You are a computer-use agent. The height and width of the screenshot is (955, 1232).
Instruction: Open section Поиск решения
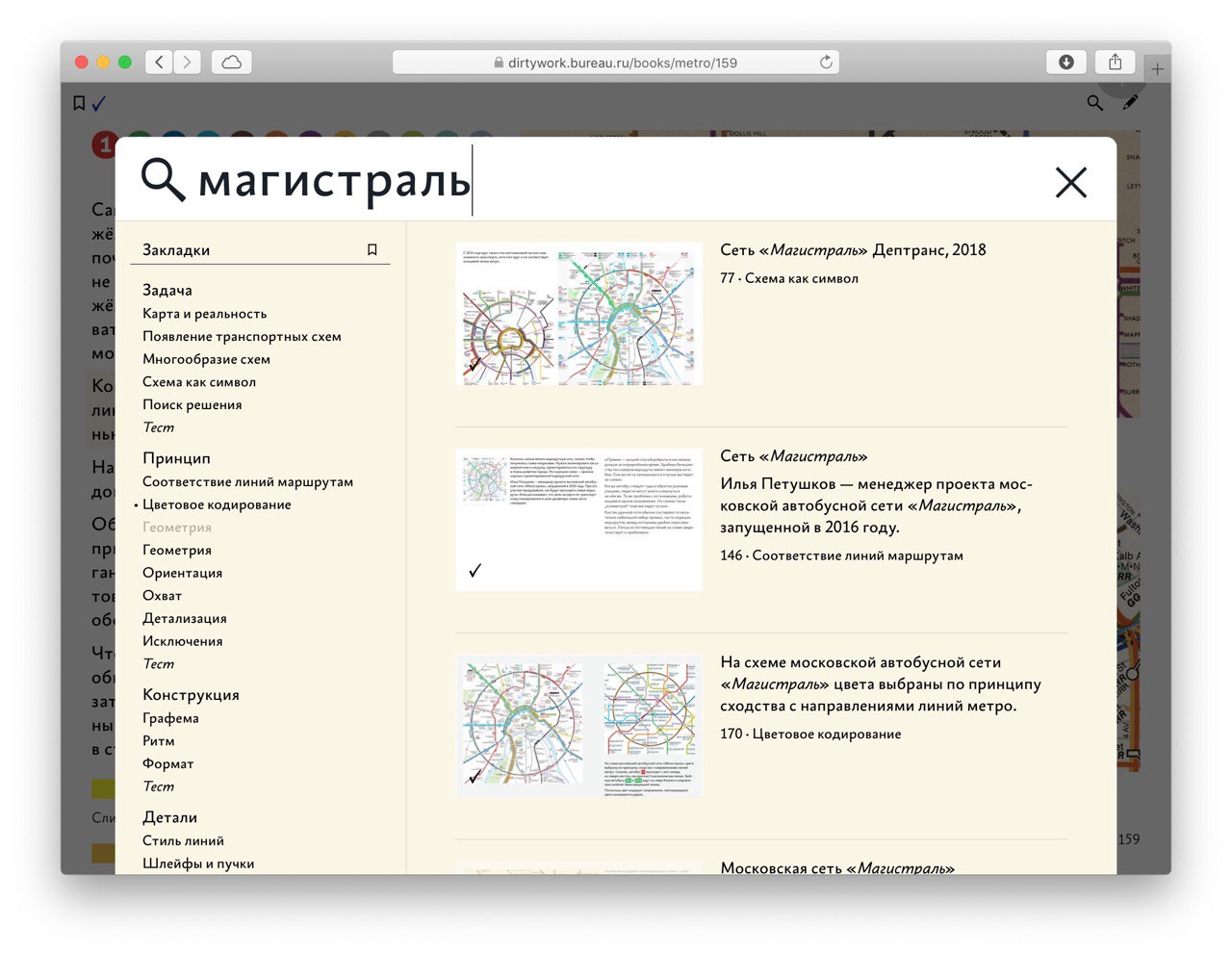point(192,404)
